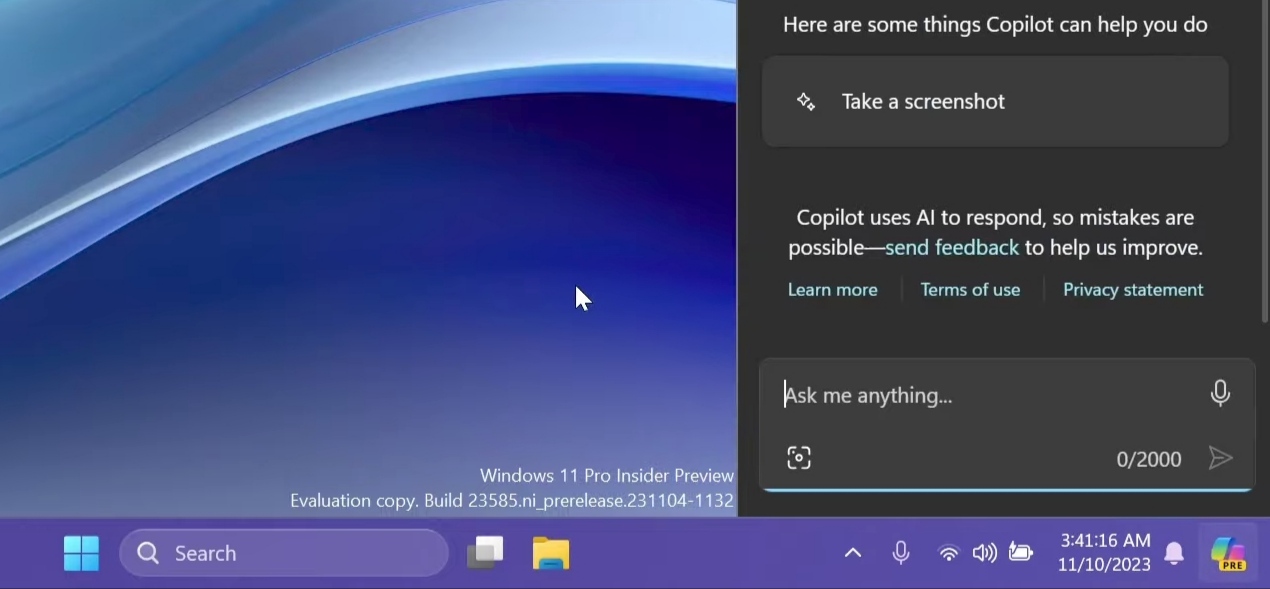Add a screenshot using the Copilot capture icon

coord(799,458)
